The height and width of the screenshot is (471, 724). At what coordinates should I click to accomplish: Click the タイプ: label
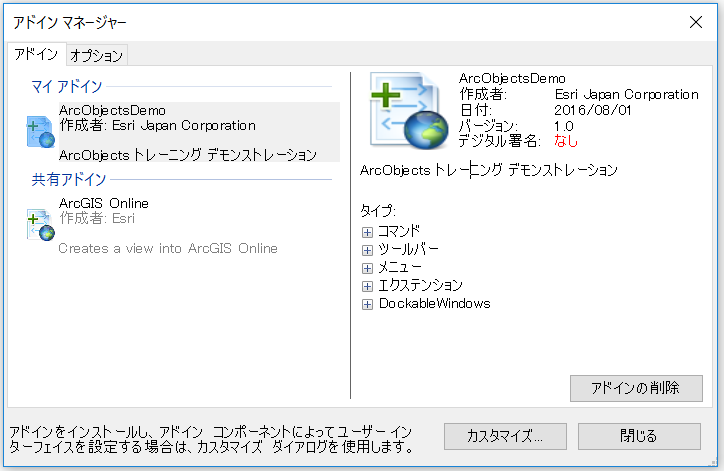(x=378, y=211)
